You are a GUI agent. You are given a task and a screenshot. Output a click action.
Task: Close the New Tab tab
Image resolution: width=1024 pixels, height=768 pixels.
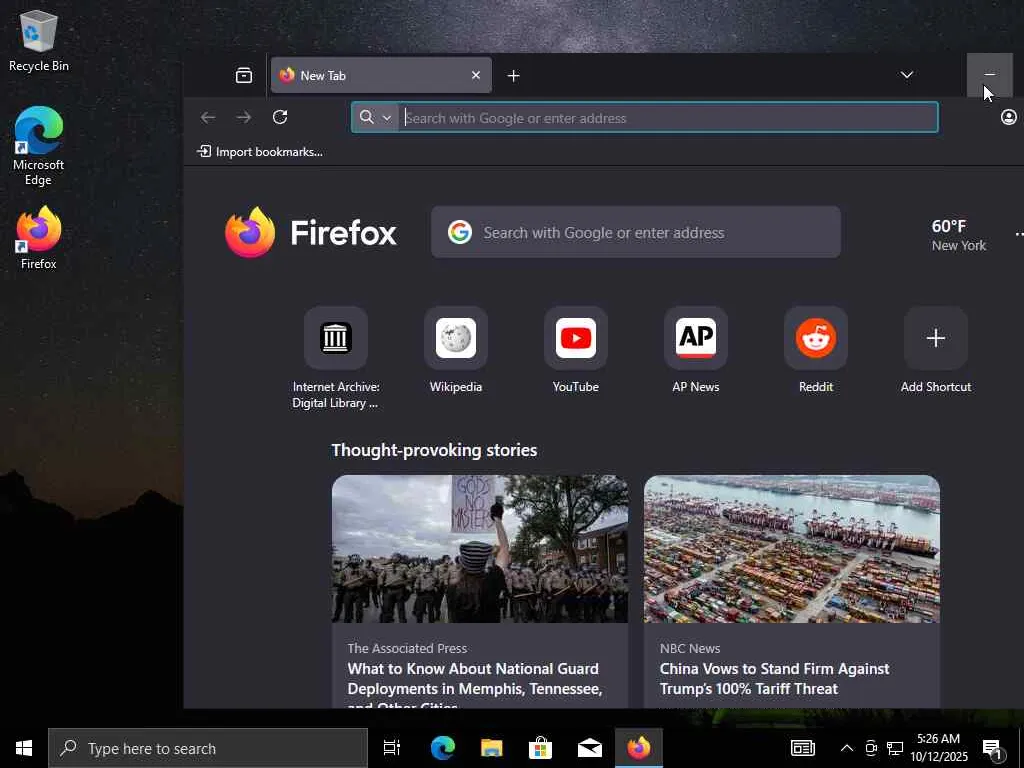pyautogui.click(x=476, y=75)
